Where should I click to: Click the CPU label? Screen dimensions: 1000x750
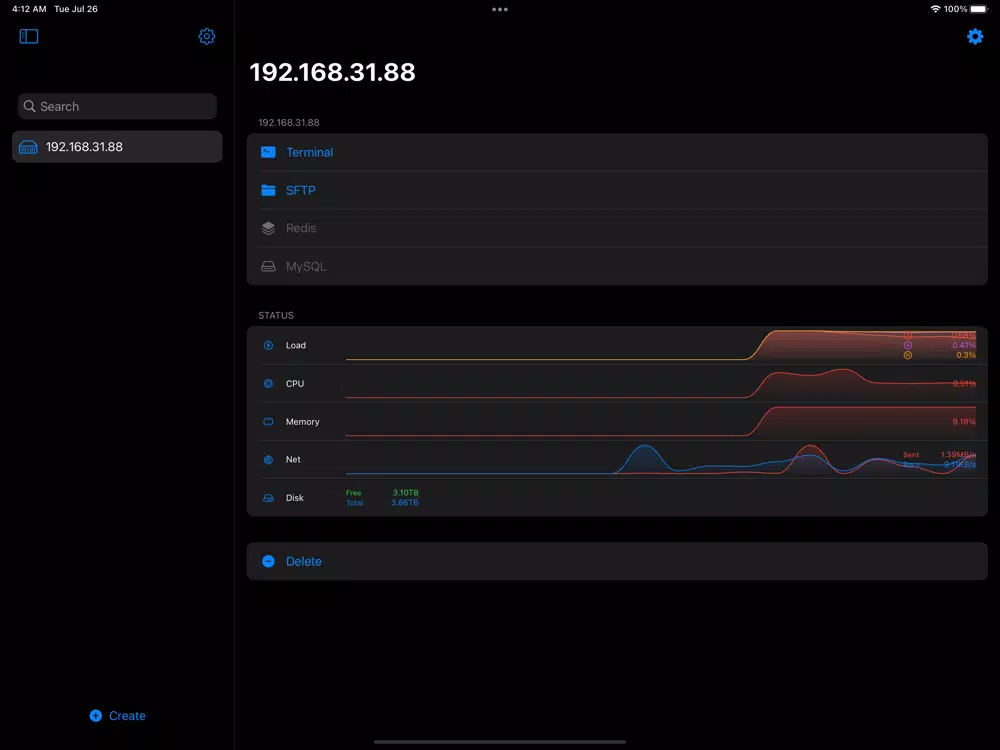click(295, 383)
